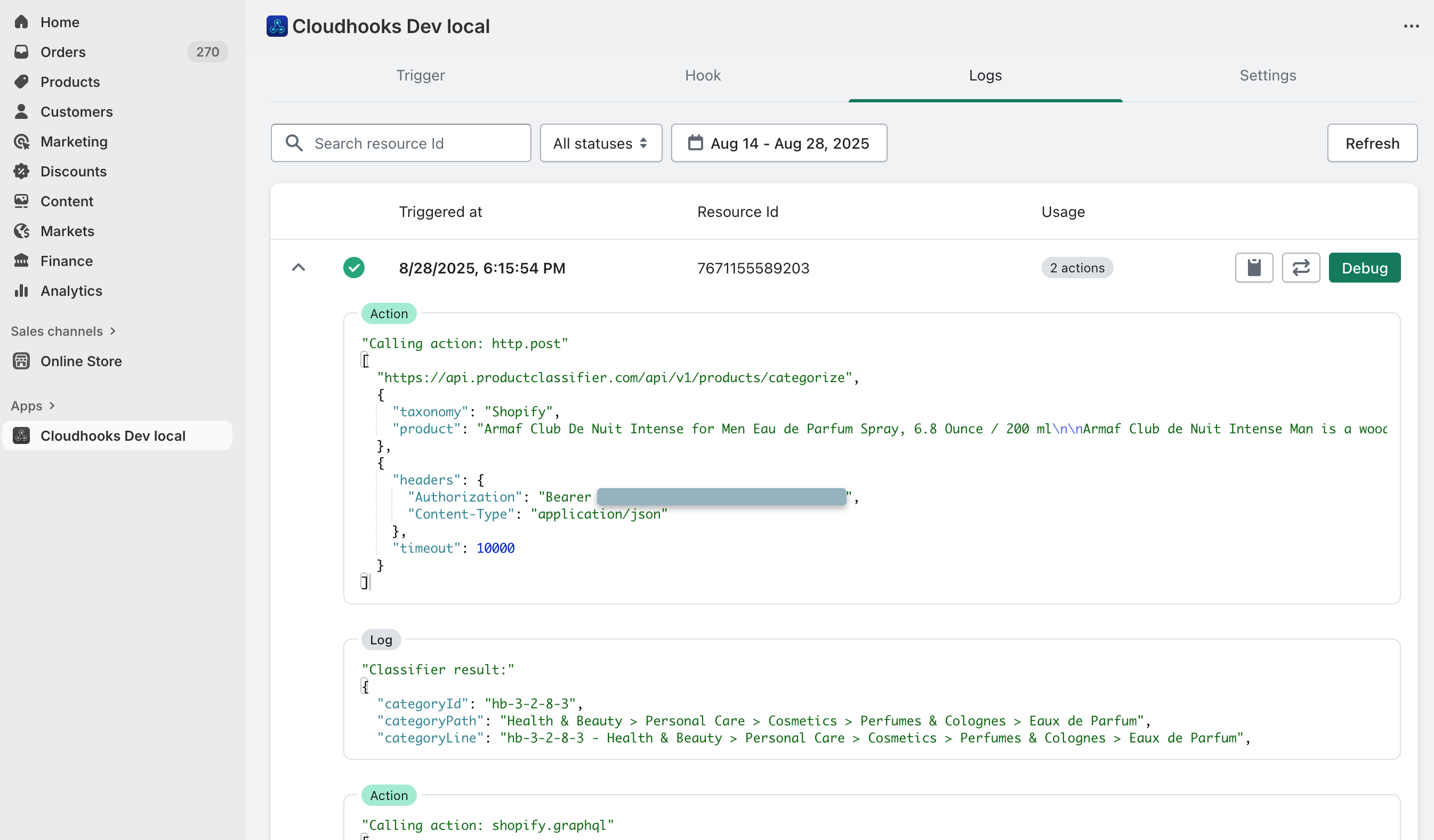The width and height of the screenshot is (1434, 840).
Task: Click the Products tag icon
Action: pyautogui.click(x=22, y=82)
